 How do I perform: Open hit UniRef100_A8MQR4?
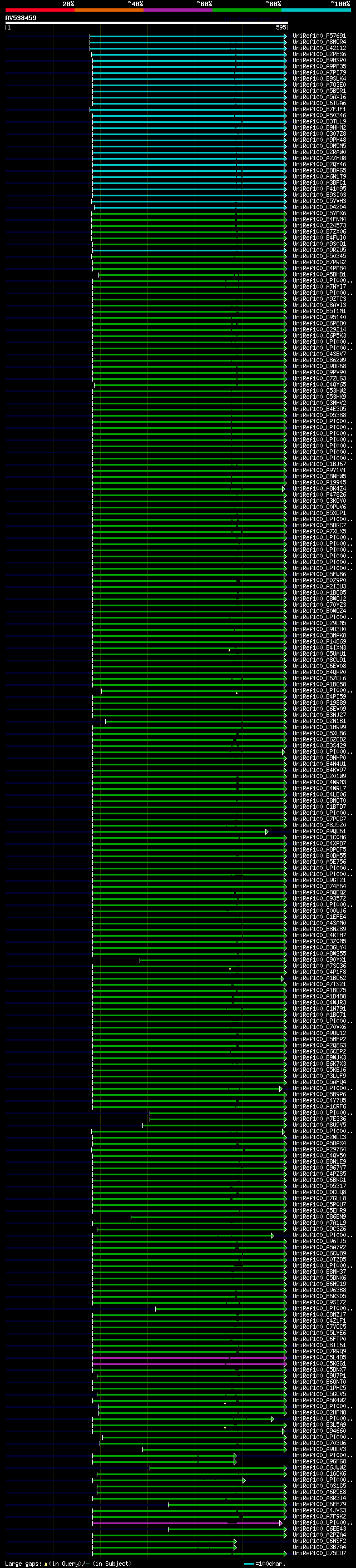pos(319,42)
